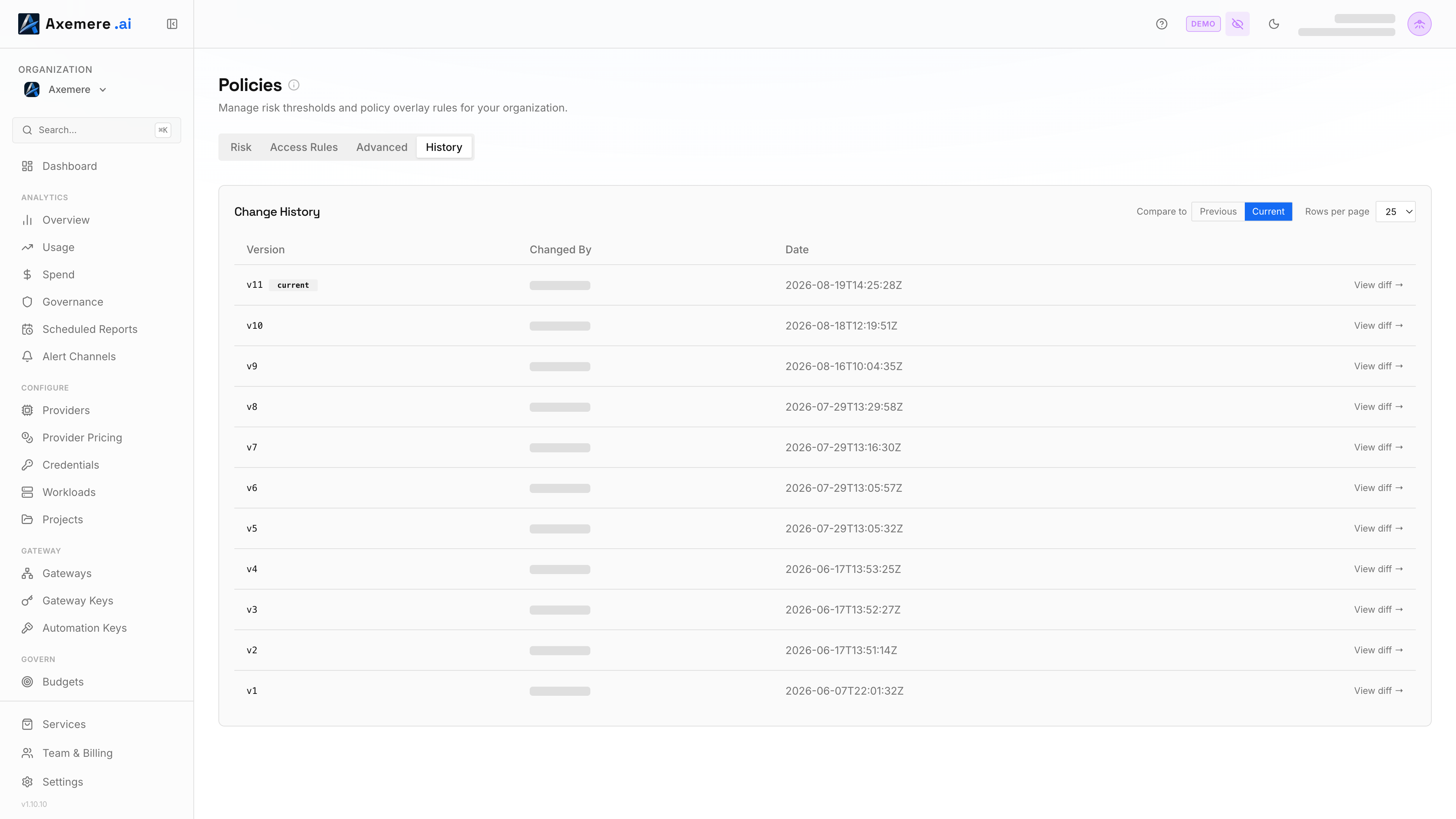This screenshot has height=819, width=1456.
Task: Click date 2026-08-18T12:19:51Z
Action: 841,326
